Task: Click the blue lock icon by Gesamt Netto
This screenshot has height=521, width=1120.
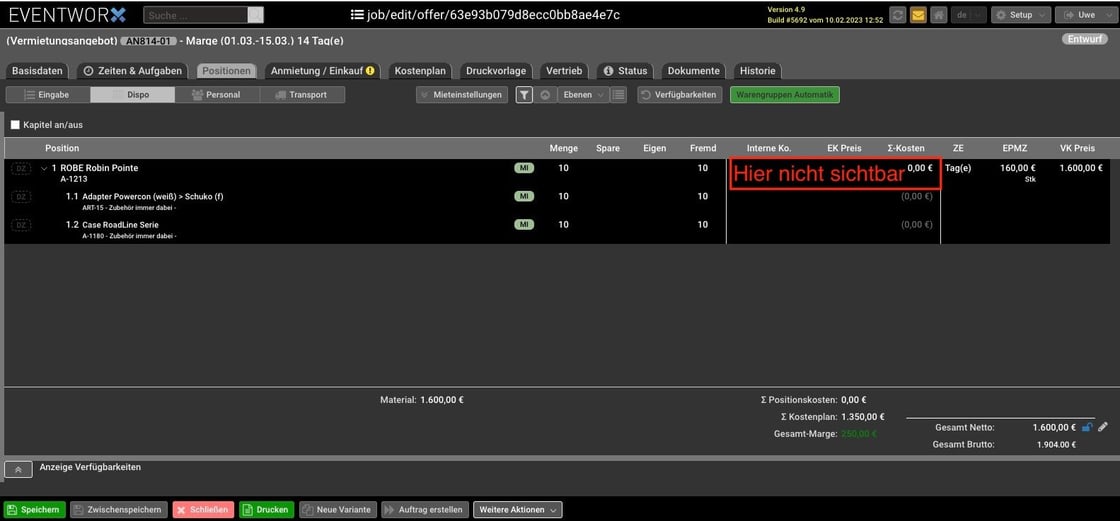Action: pyautogui.click(x=1087, y=427)
